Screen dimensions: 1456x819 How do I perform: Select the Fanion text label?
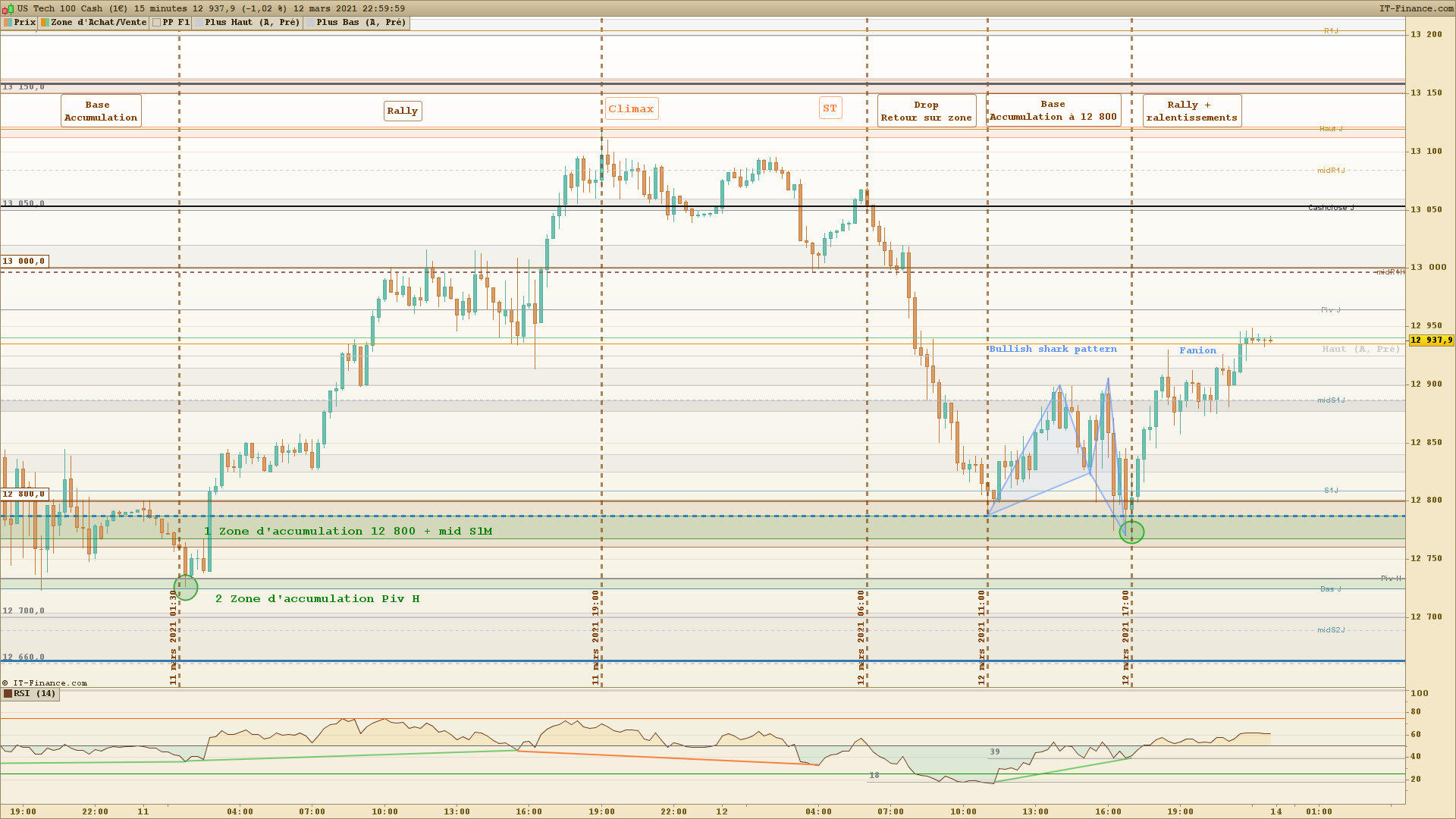[1197, 350]
